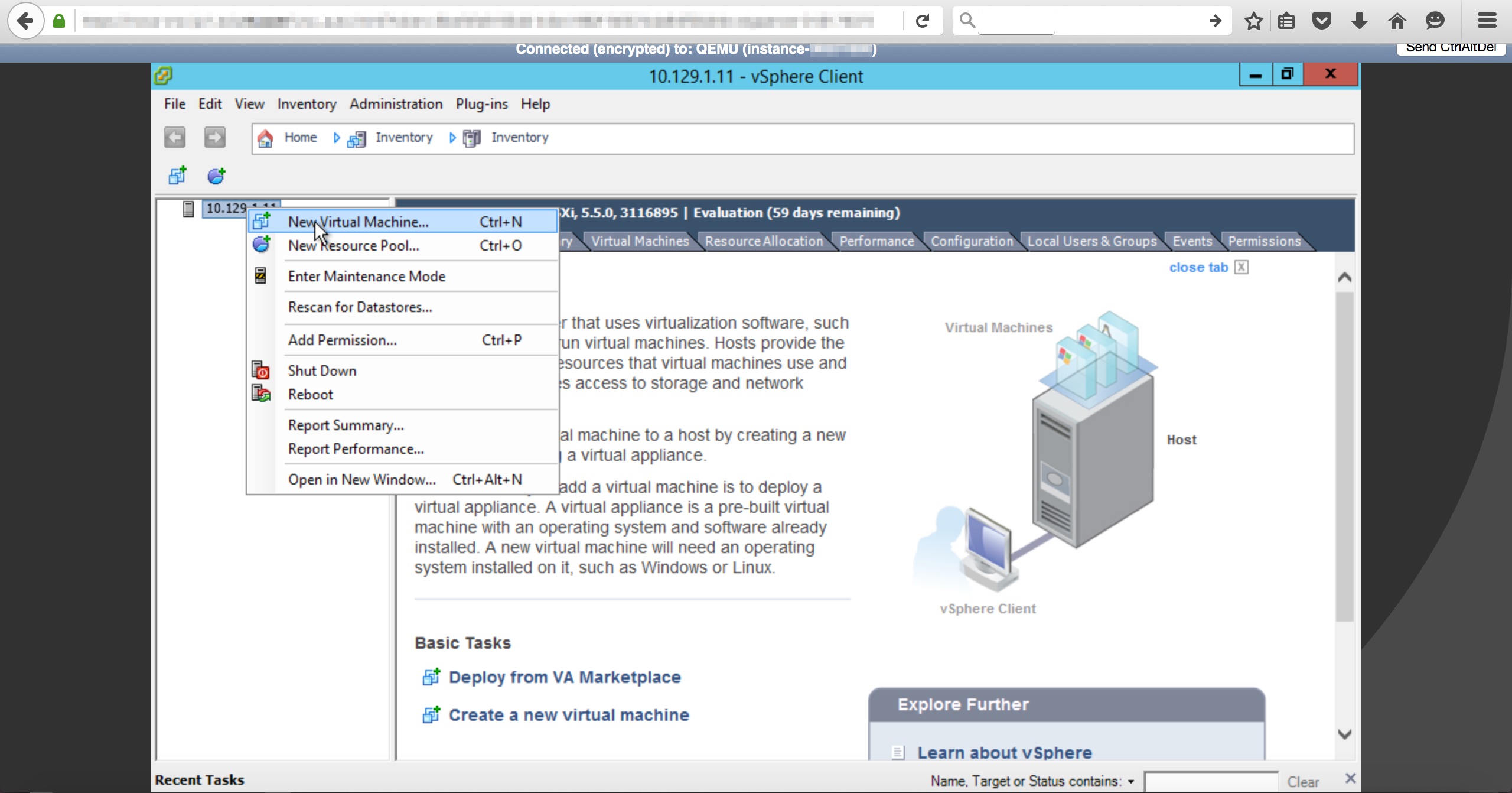Click the new resource pool toolbar icon

tap(216, 175)
